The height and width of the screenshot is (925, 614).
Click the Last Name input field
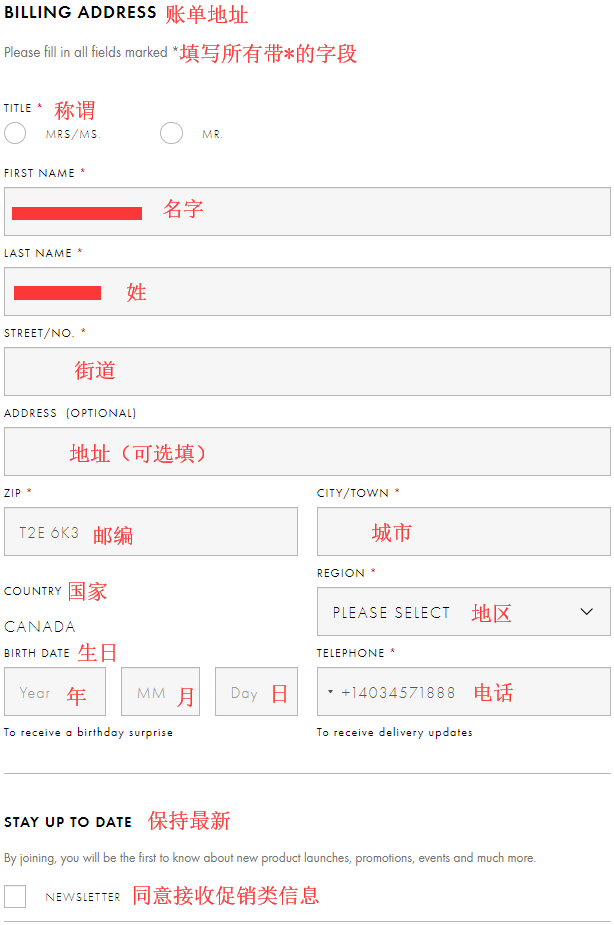(x=307, y=291)
